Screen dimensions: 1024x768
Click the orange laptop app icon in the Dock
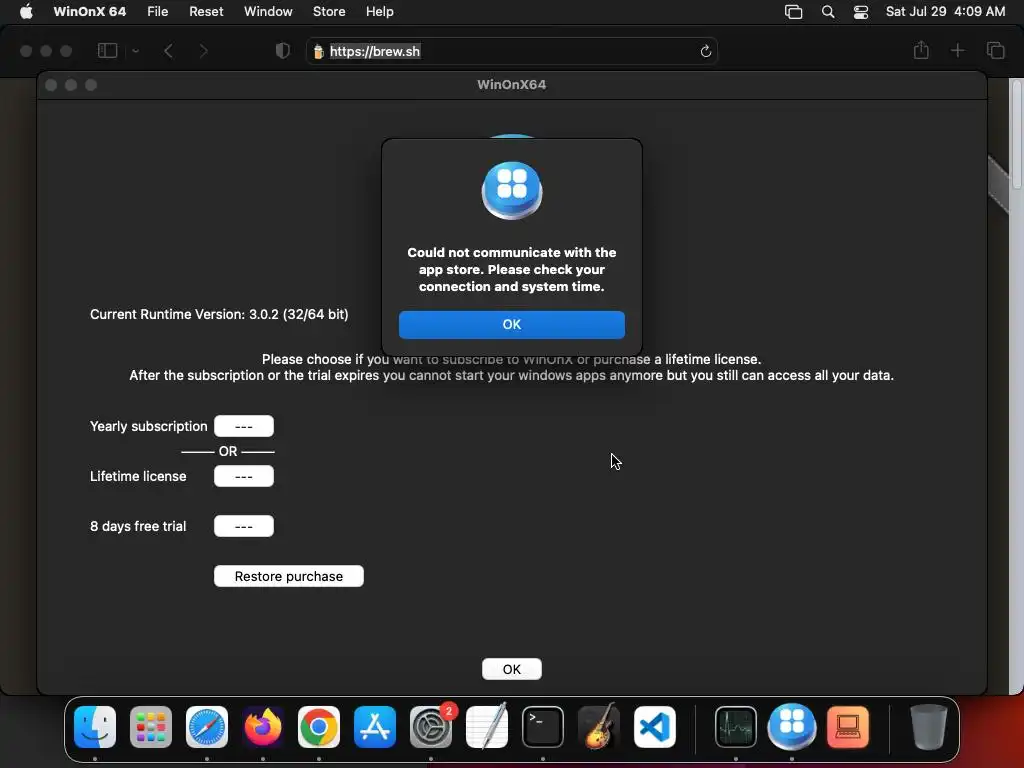click(x=848, y=727)
